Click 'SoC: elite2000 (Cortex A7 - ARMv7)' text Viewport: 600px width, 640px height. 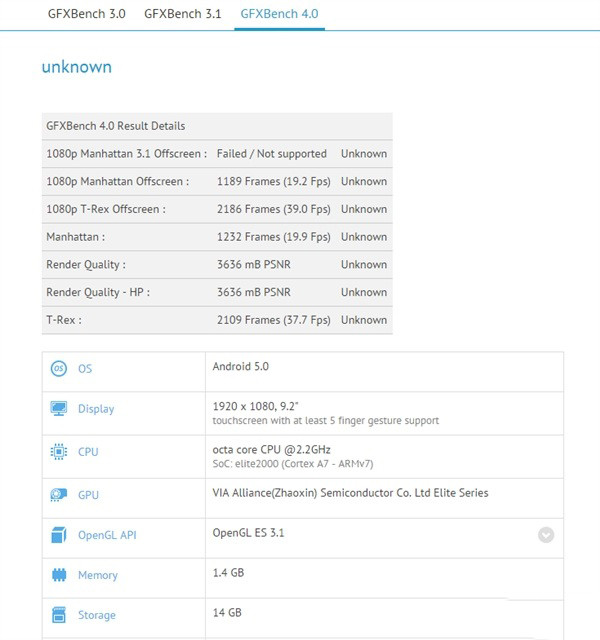(x=293, y=464)
